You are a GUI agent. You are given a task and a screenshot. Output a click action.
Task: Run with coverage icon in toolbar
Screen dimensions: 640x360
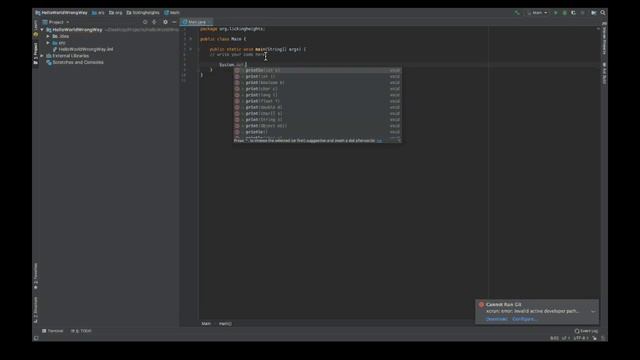pos(573,13)
